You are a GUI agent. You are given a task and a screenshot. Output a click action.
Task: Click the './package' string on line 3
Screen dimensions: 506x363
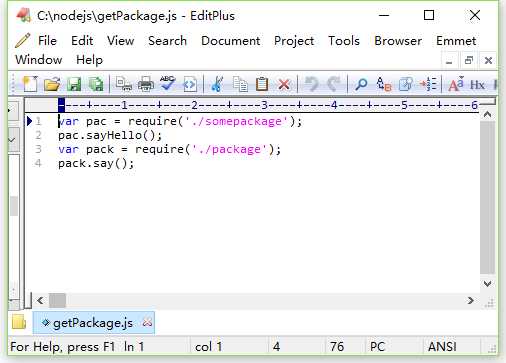230,149
